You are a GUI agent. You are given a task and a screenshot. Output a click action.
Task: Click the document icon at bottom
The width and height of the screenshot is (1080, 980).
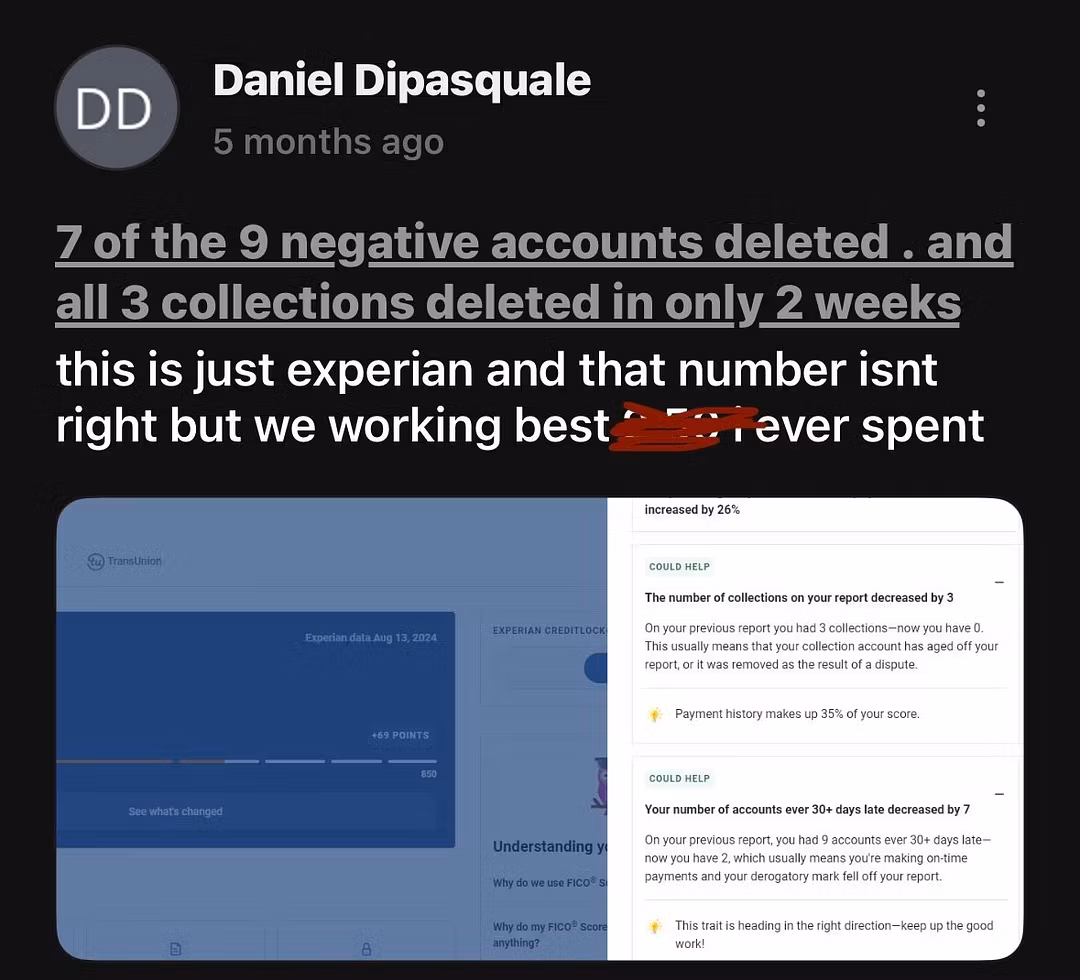pos(175,948)
